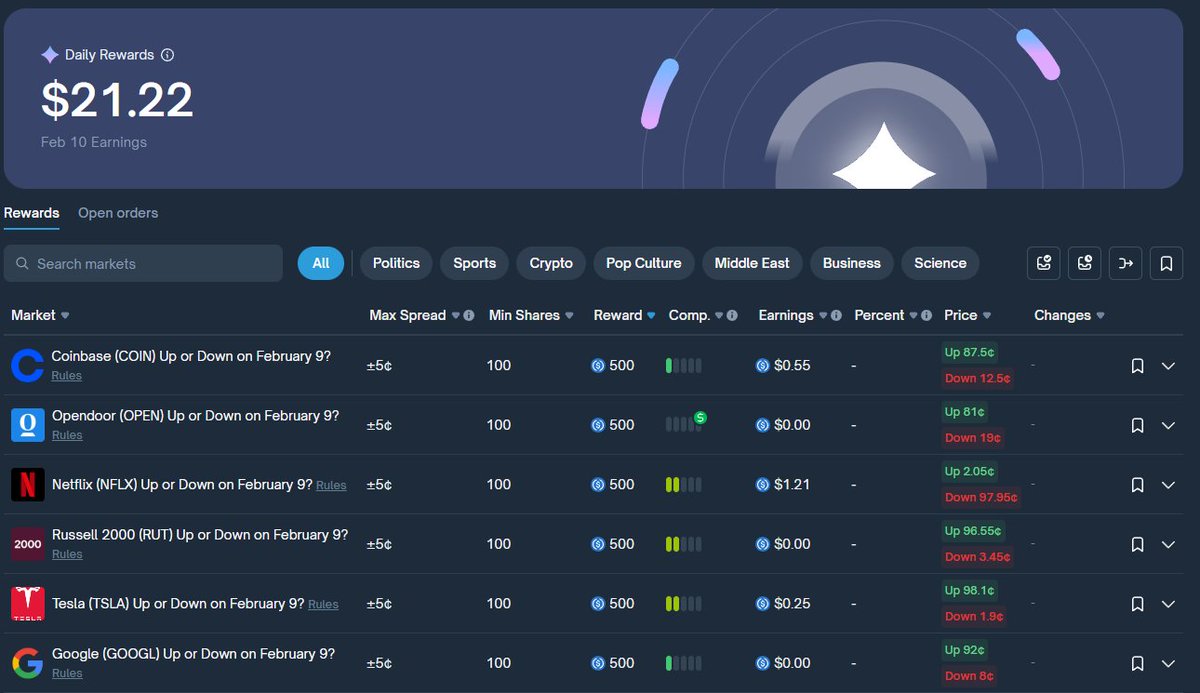Bookmark the Coinbase (COIN) market

coord(1137,366)
